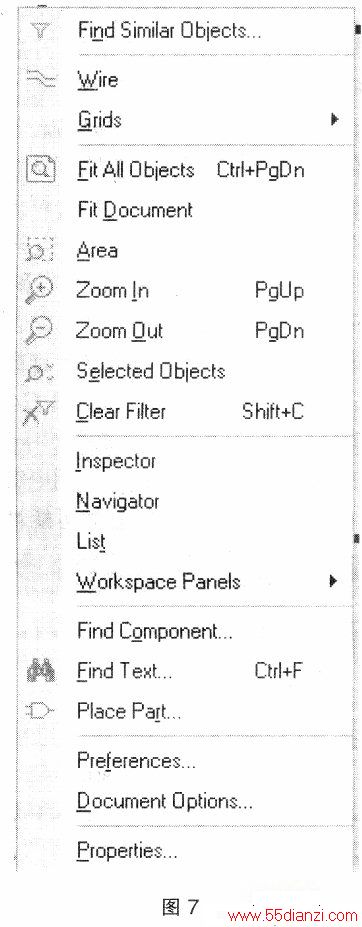The width and height of the screenshot is (362, 927).
Task: Open the Grids menu entry
Action: pyautogui.click(x=209, y=121)
